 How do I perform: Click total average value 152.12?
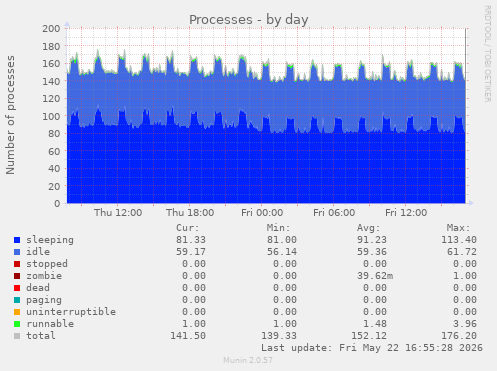tap(369, 336)
